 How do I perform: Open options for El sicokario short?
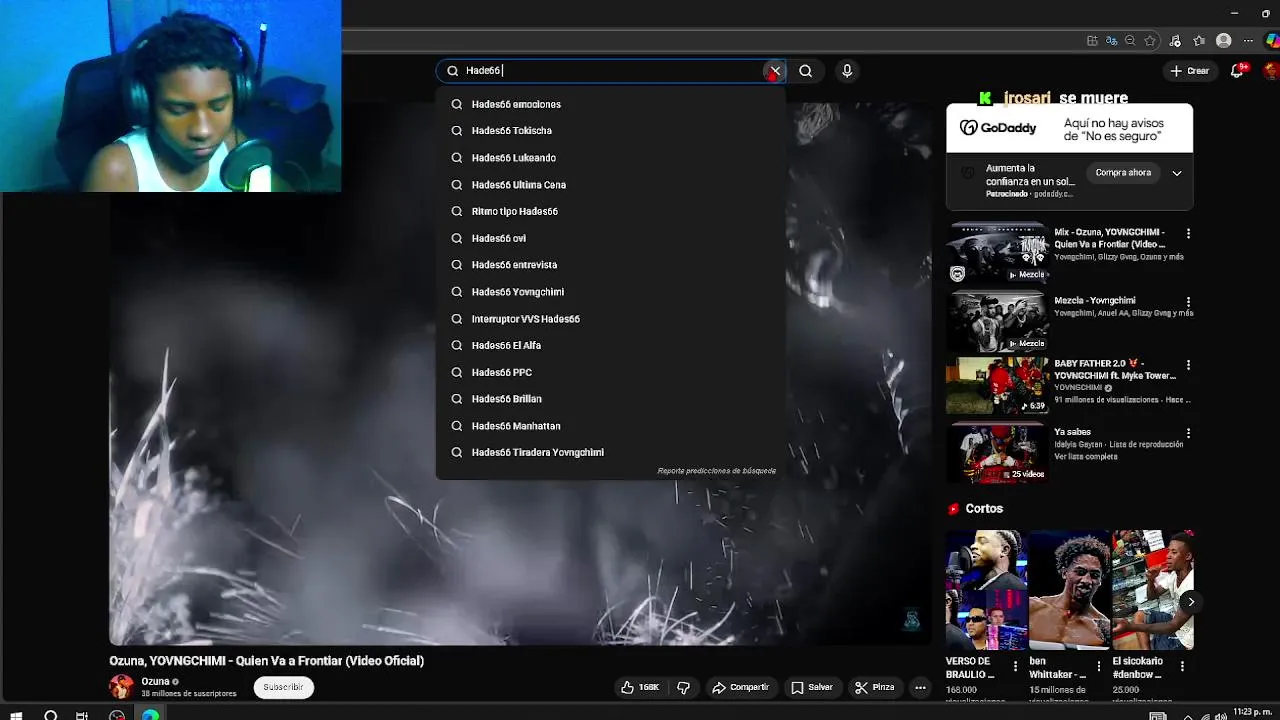[x=1182, y=666]
